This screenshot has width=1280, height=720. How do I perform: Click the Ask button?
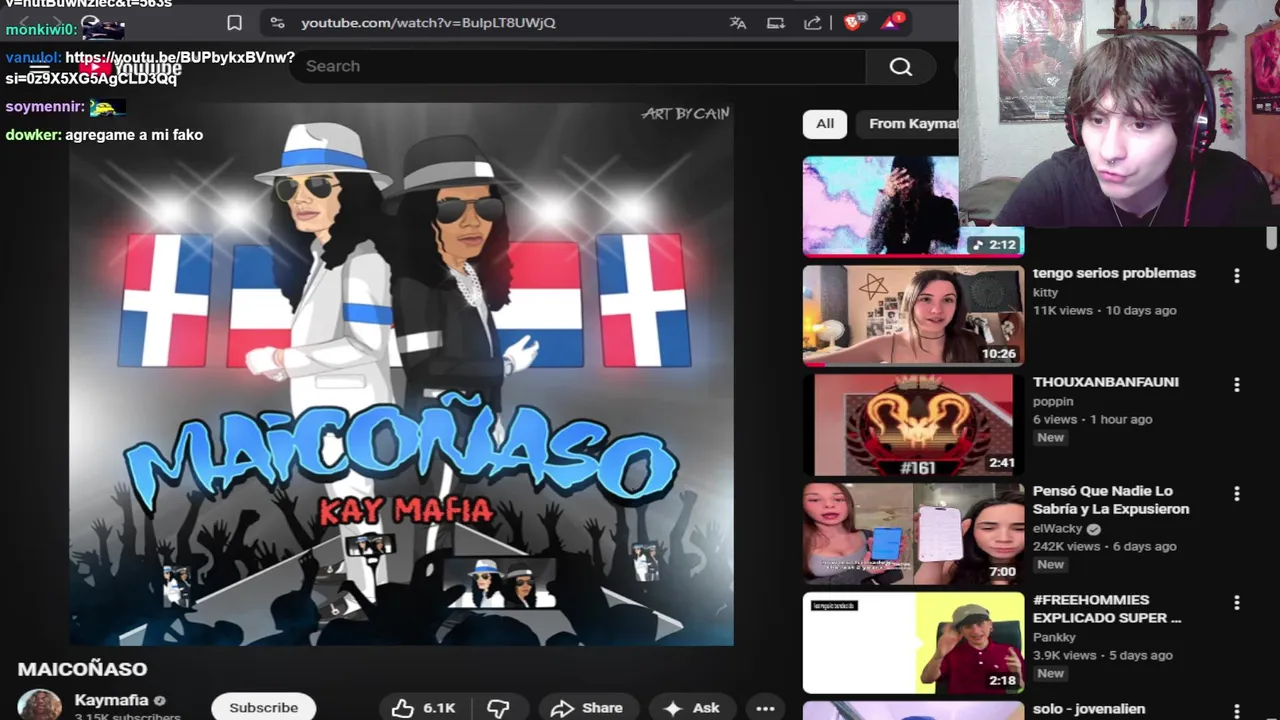point(691,707)
